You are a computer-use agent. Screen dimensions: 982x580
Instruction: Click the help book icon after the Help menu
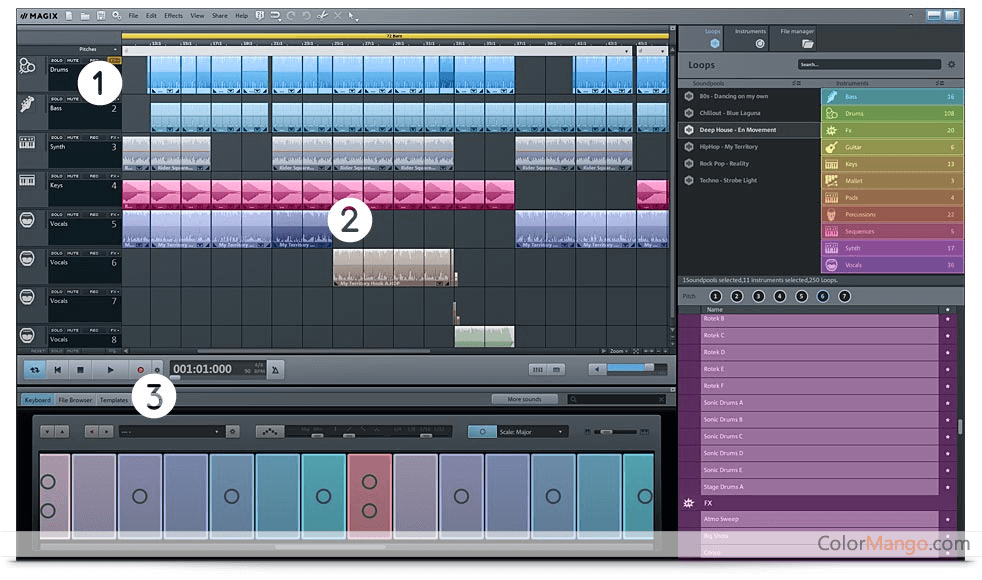tap(259, 16)
